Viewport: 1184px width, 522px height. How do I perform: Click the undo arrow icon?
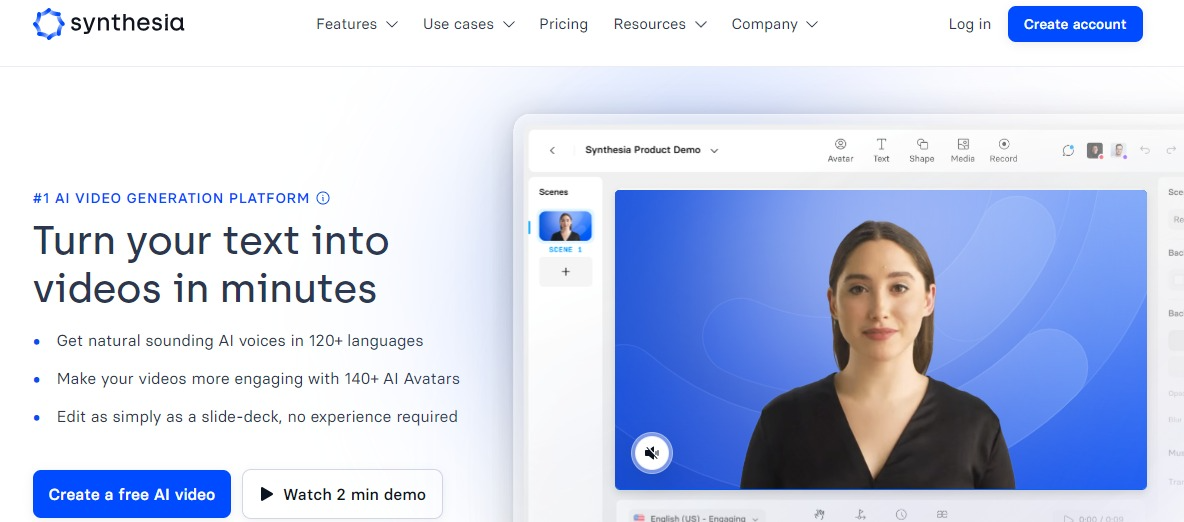(1145, 150)
